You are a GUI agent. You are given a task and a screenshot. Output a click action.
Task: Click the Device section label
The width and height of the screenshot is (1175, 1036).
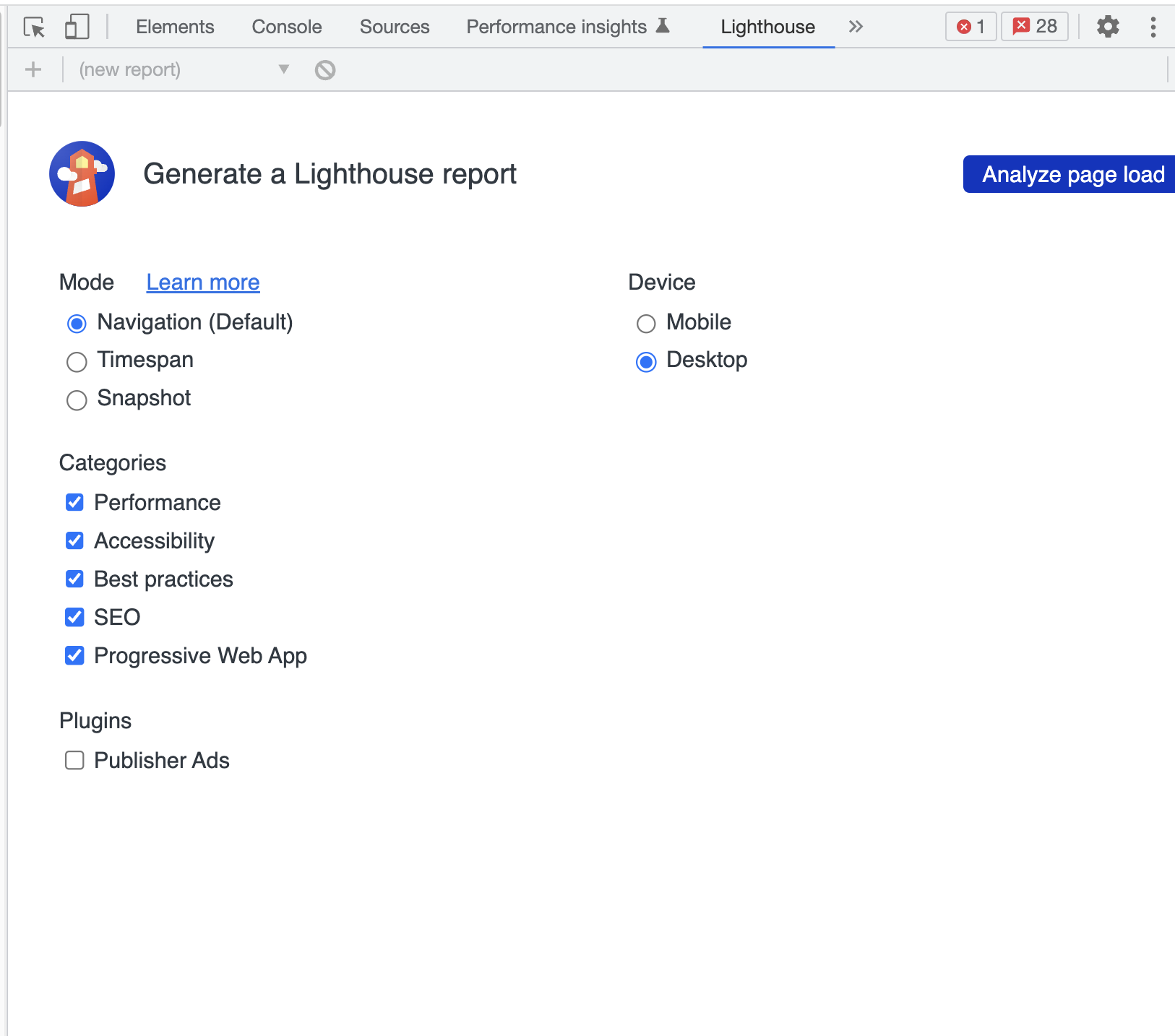(662, 282)
